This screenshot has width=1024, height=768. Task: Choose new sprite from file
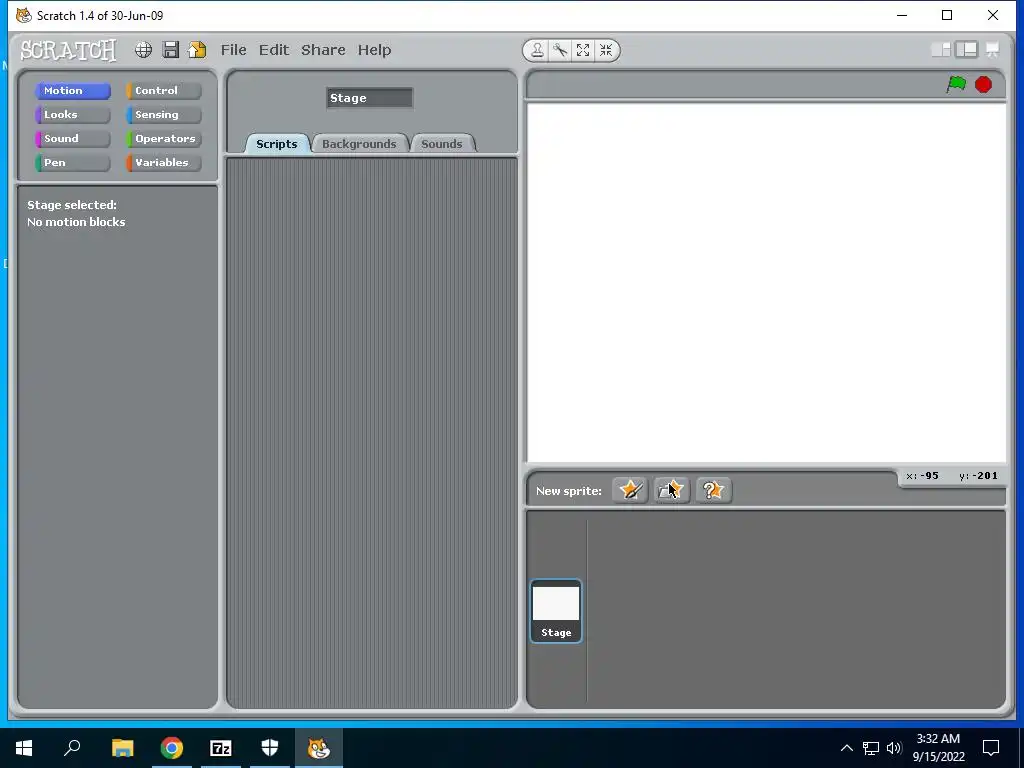click(x=671, y=490)
